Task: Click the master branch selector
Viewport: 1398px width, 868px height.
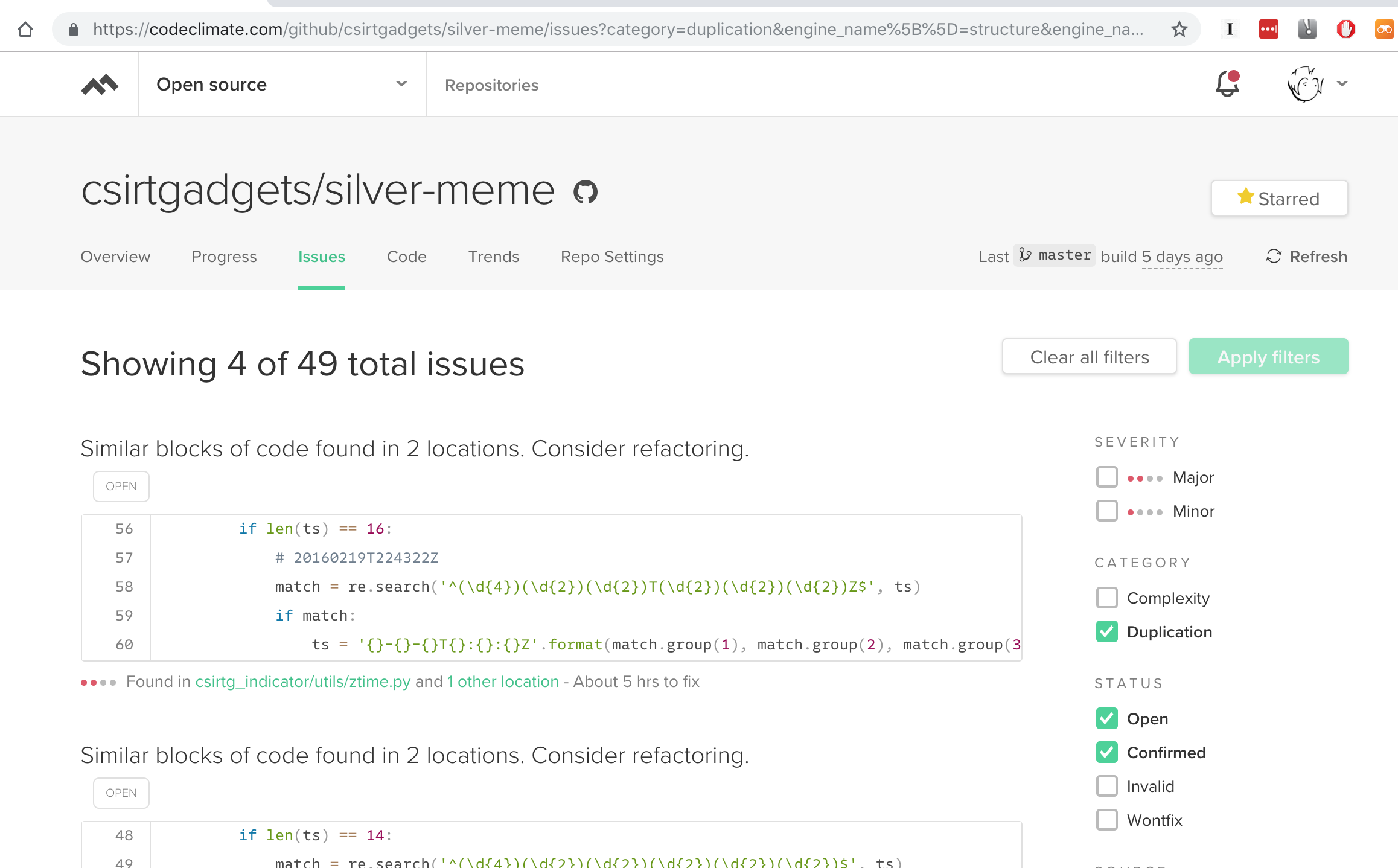Action: tap(1055, 255)
